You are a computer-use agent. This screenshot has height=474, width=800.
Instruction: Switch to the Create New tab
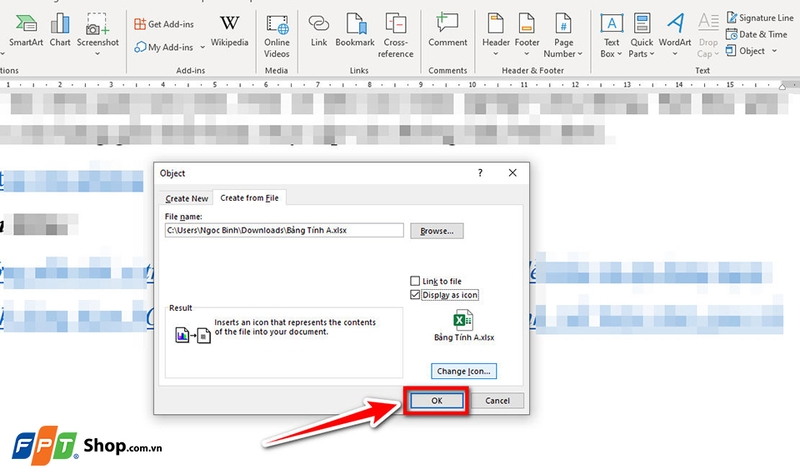(x=187, y=198)
